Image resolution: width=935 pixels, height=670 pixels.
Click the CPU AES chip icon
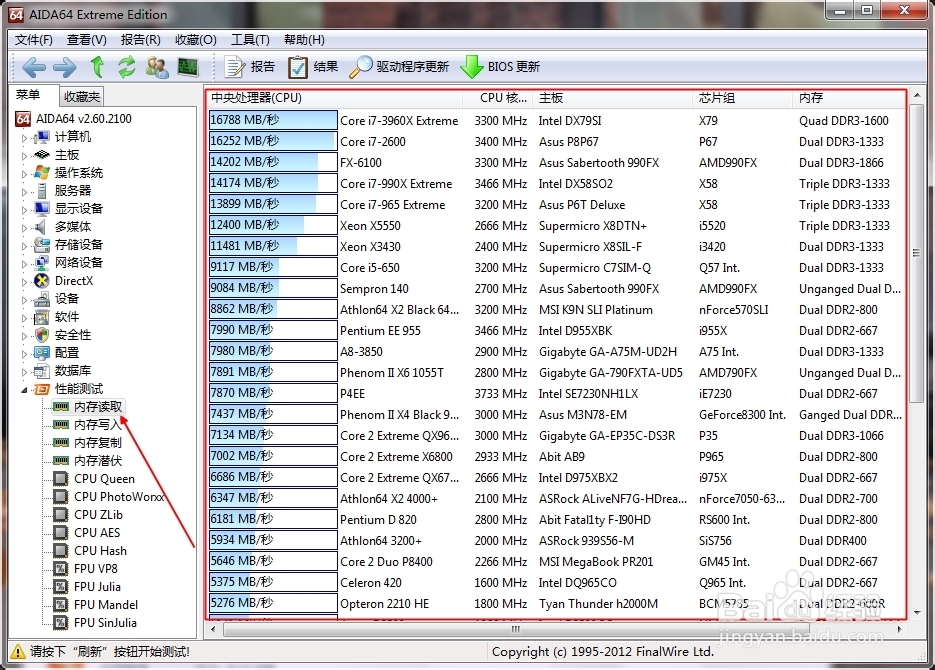tap(61, 532)
